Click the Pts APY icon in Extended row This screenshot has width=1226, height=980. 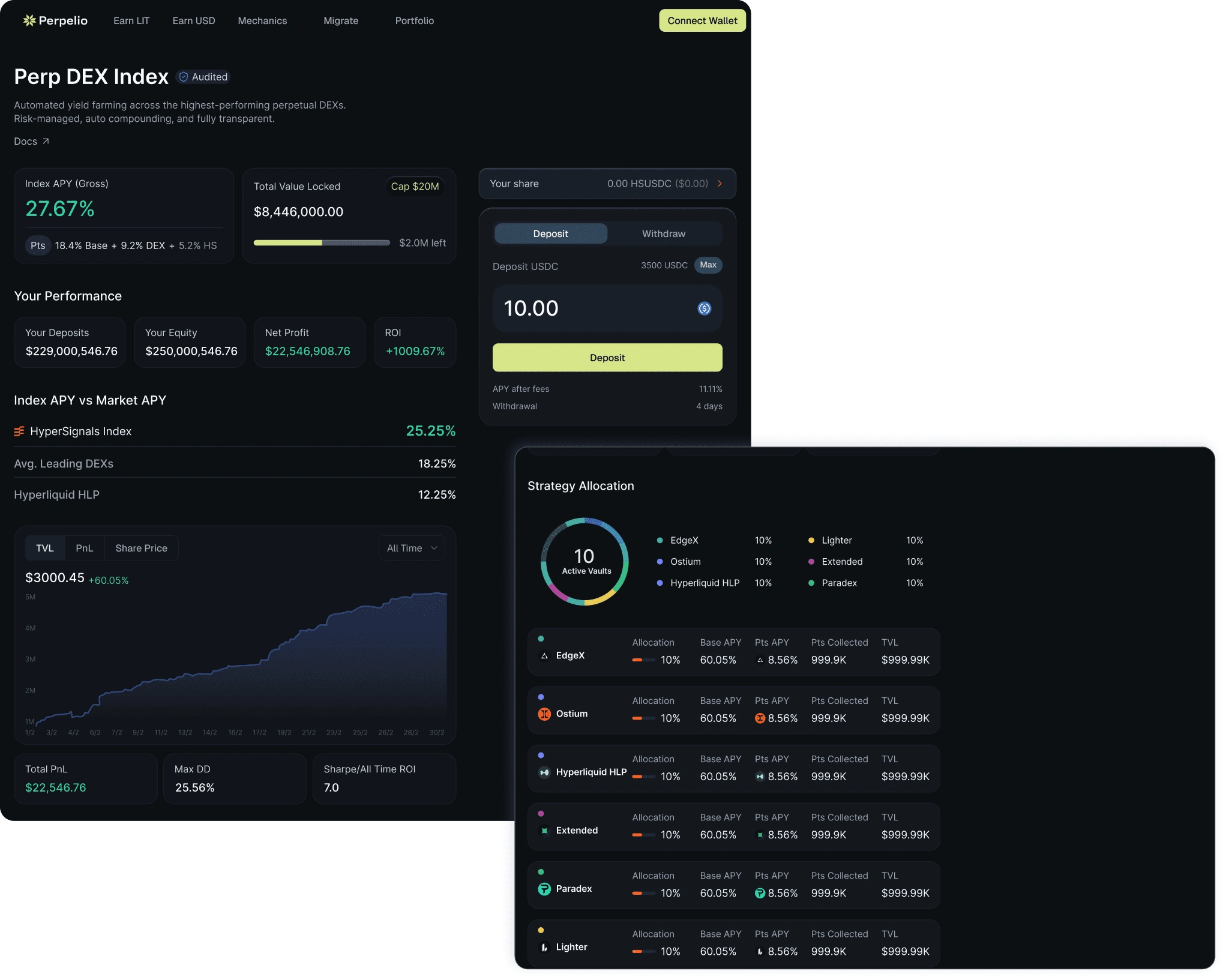(760, 835)
